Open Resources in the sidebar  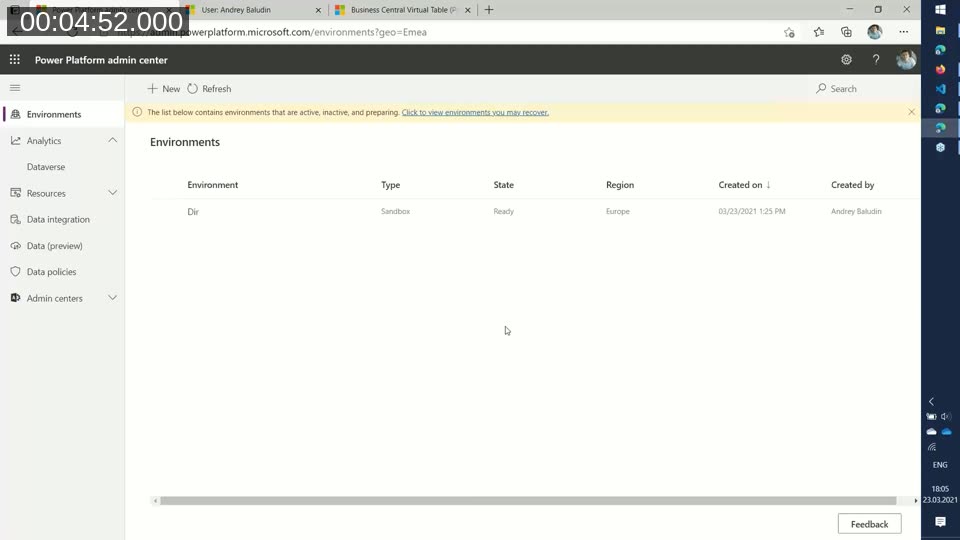point(46,193)
